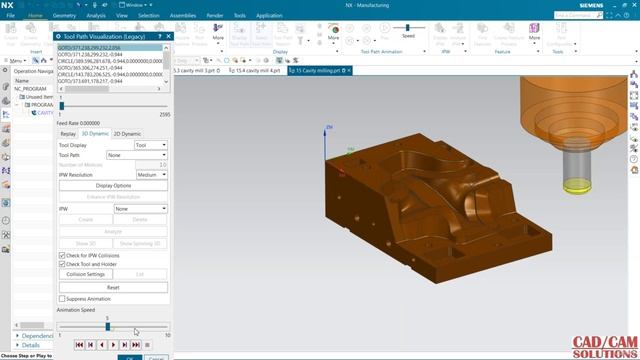The height and width of the screenshot is (360, 640).
Task: Click the minimize ribbon caret icon
Action: click(x=618, y=15)
